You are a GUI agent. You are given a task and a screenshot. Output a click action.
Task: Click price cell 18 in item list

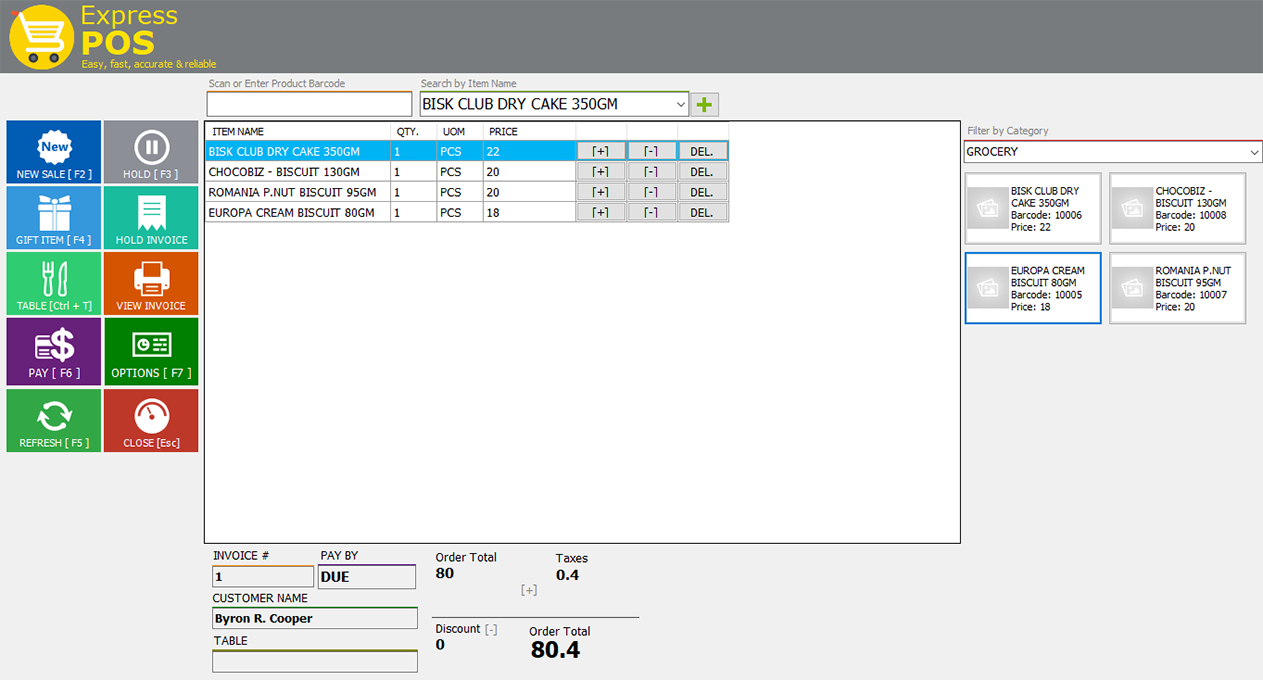[530, 212]
